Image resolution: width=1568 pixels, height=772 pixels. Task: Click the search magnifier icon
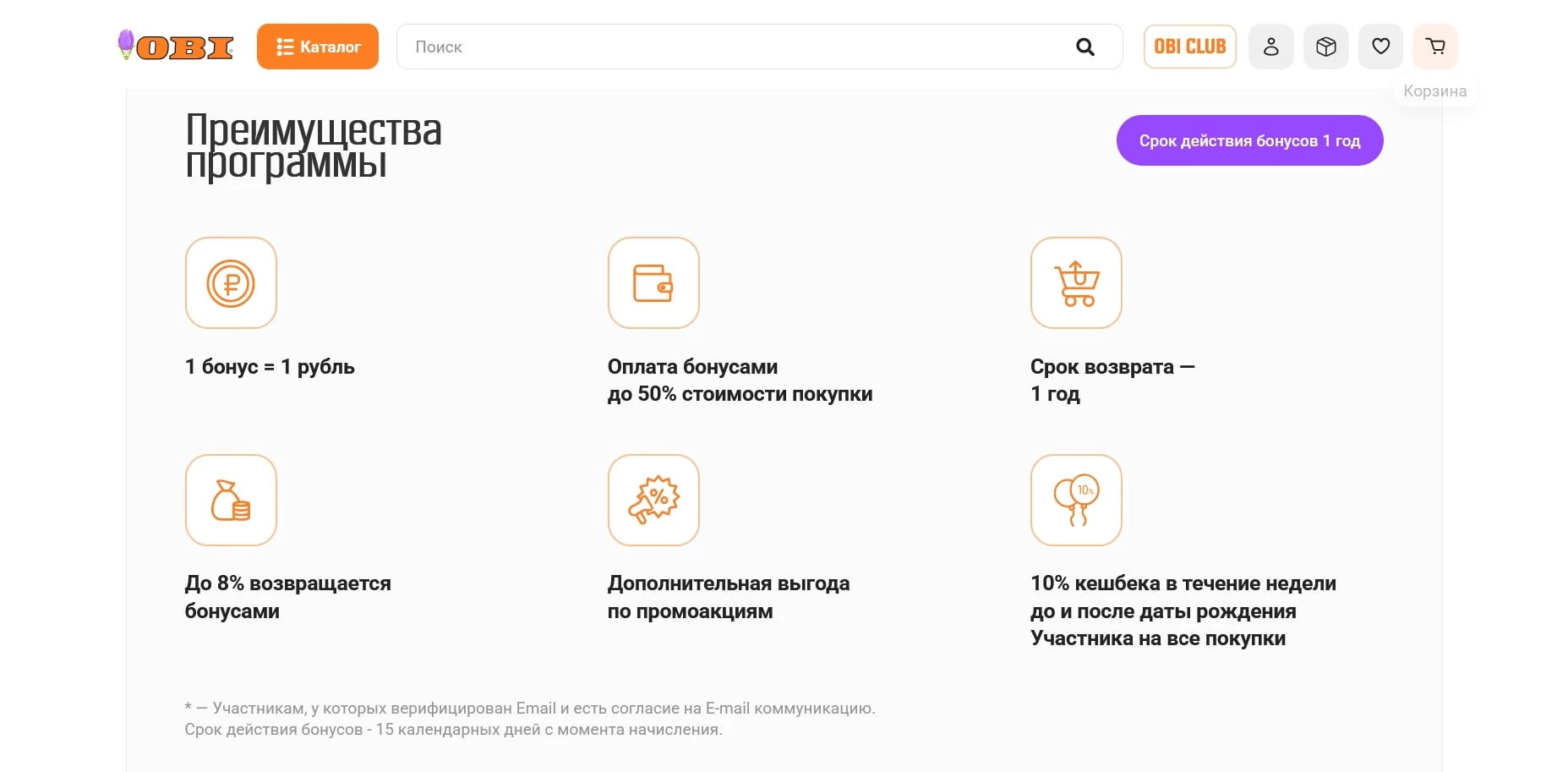[1085, 47]
